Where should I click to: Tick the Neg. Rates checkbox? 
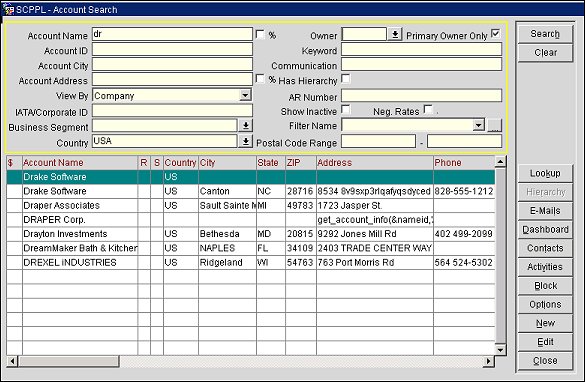point(428,110)
